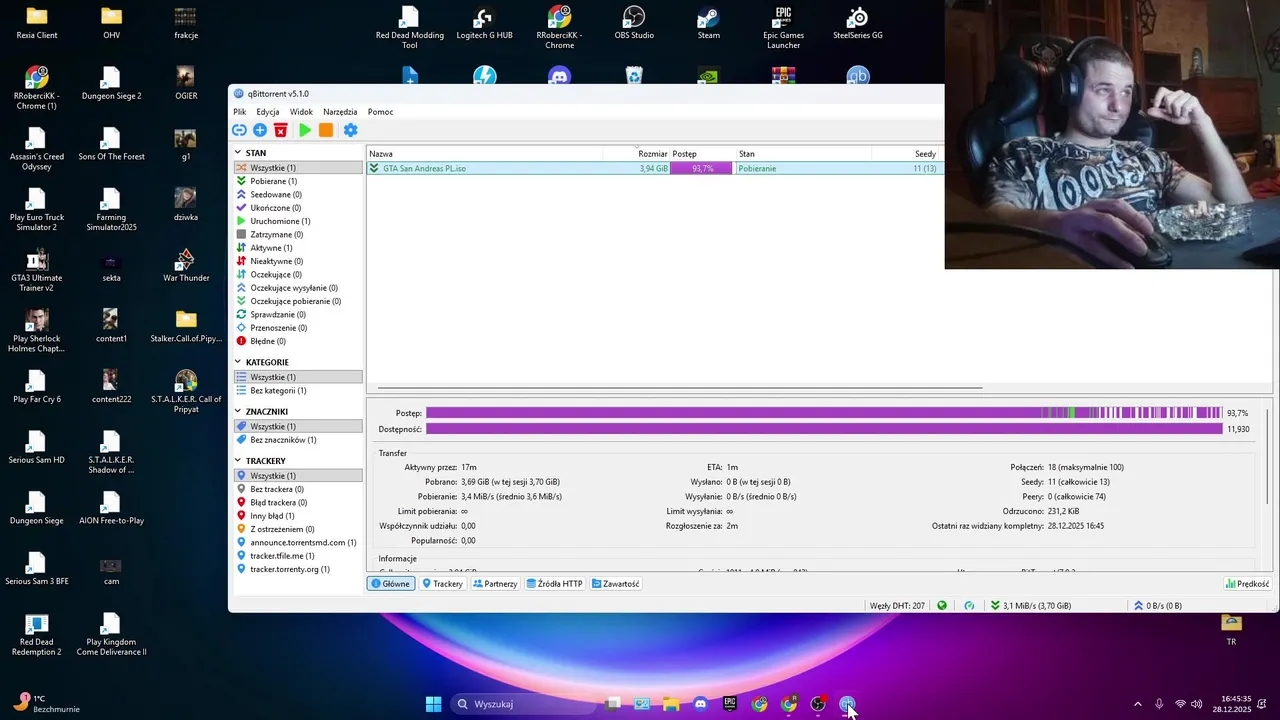
Task: Select Bez kategorii (1) filter
Action: click(x=298, y=390)
